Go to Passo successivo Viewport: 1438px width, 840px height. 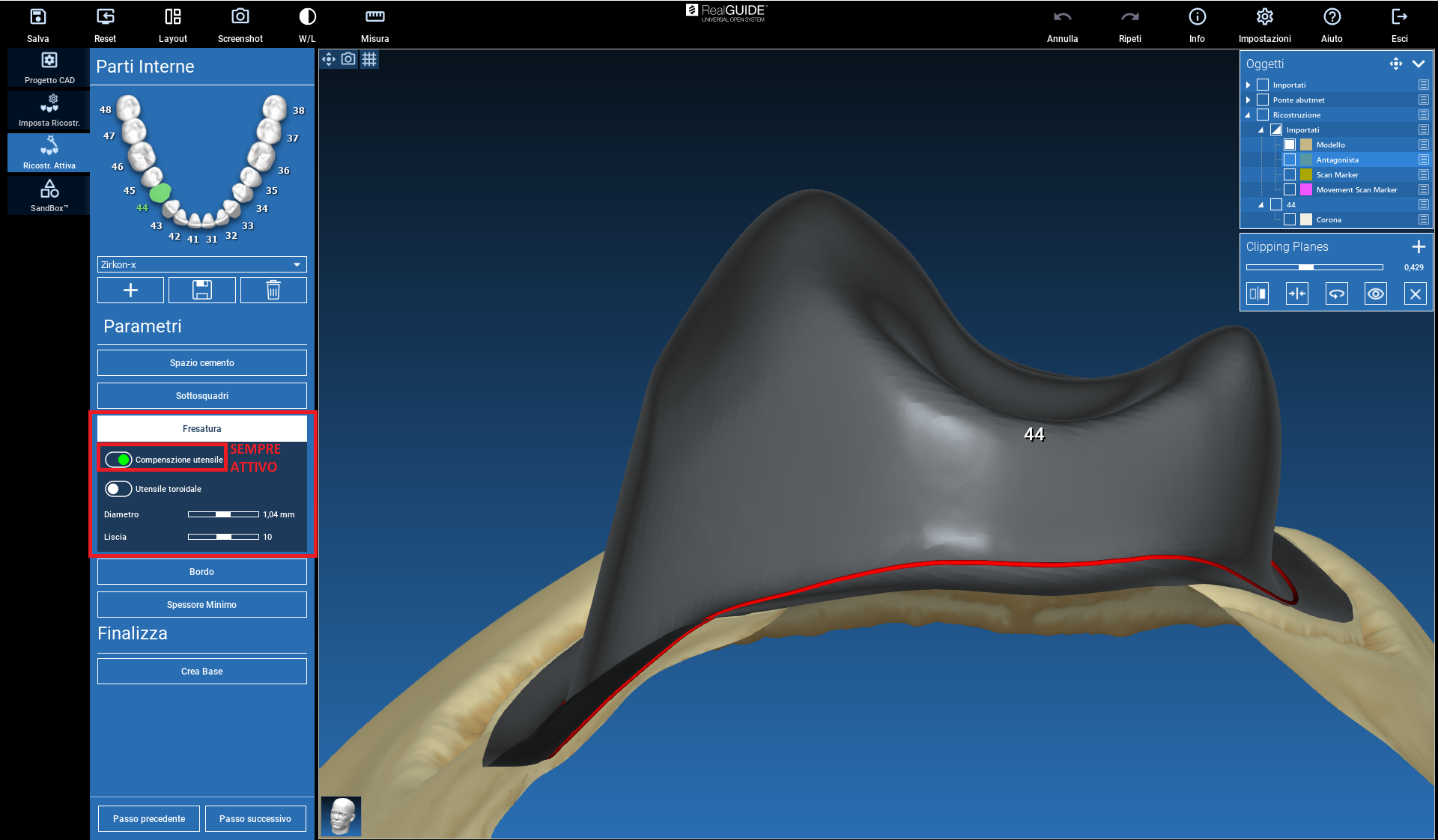255,819
